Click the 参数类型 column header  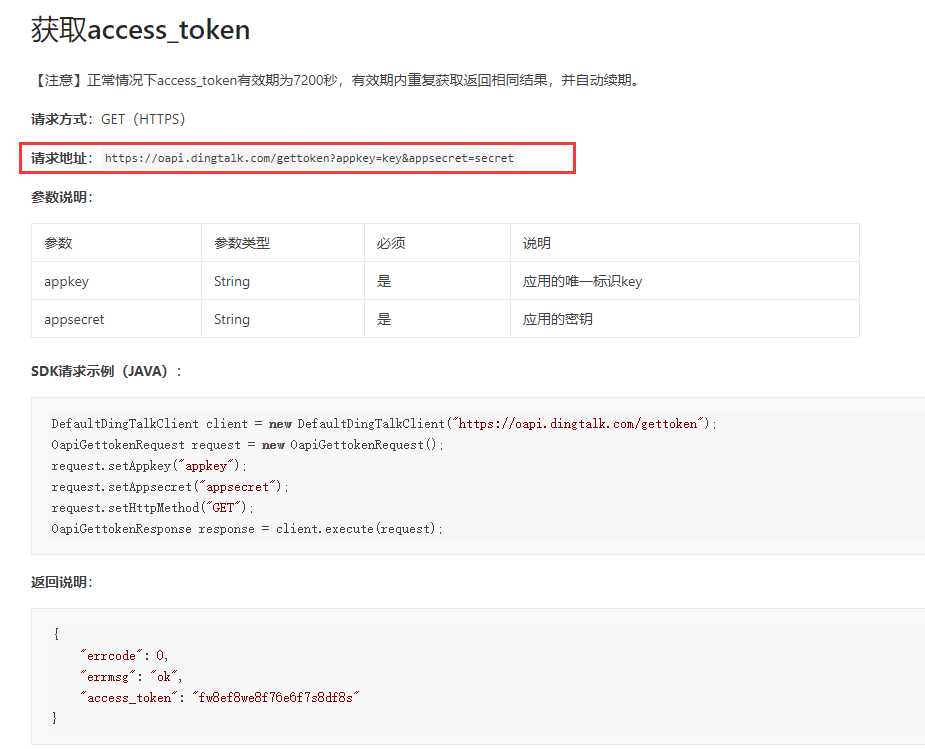pyautogui.click(x=242, y=243)
